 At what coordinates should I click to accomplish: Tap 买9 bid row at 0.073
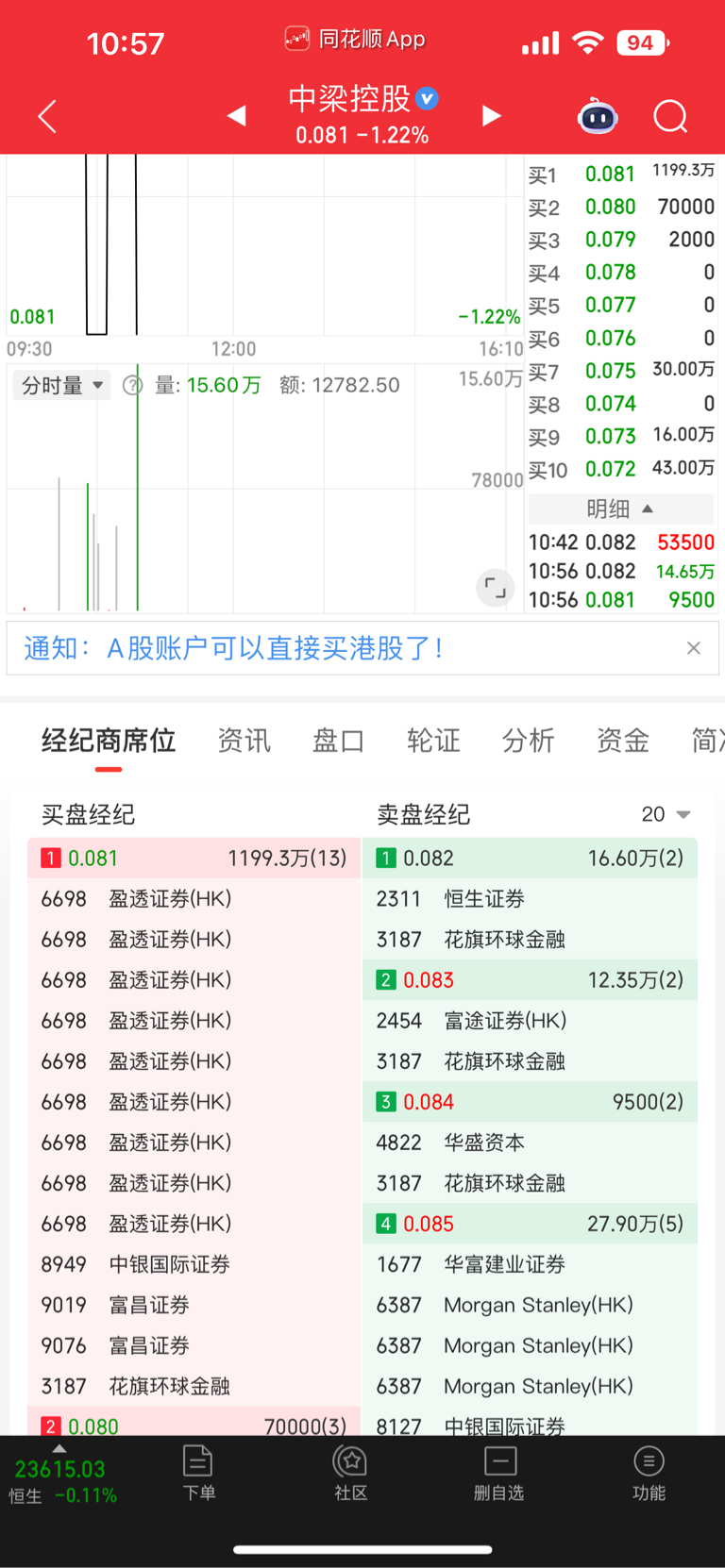620,436
